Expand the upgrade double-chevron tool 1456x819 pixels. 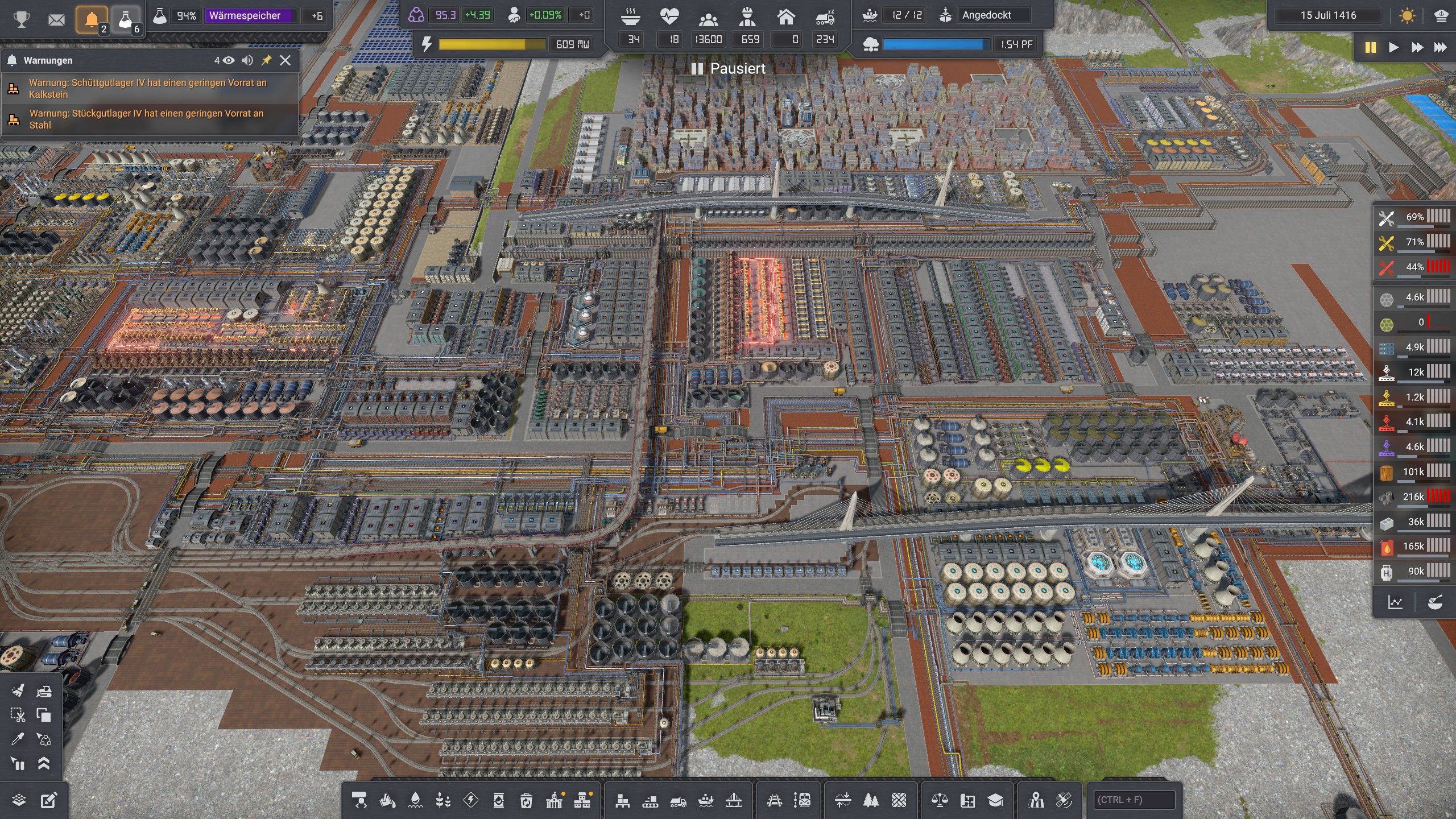[x=44, y=764]
